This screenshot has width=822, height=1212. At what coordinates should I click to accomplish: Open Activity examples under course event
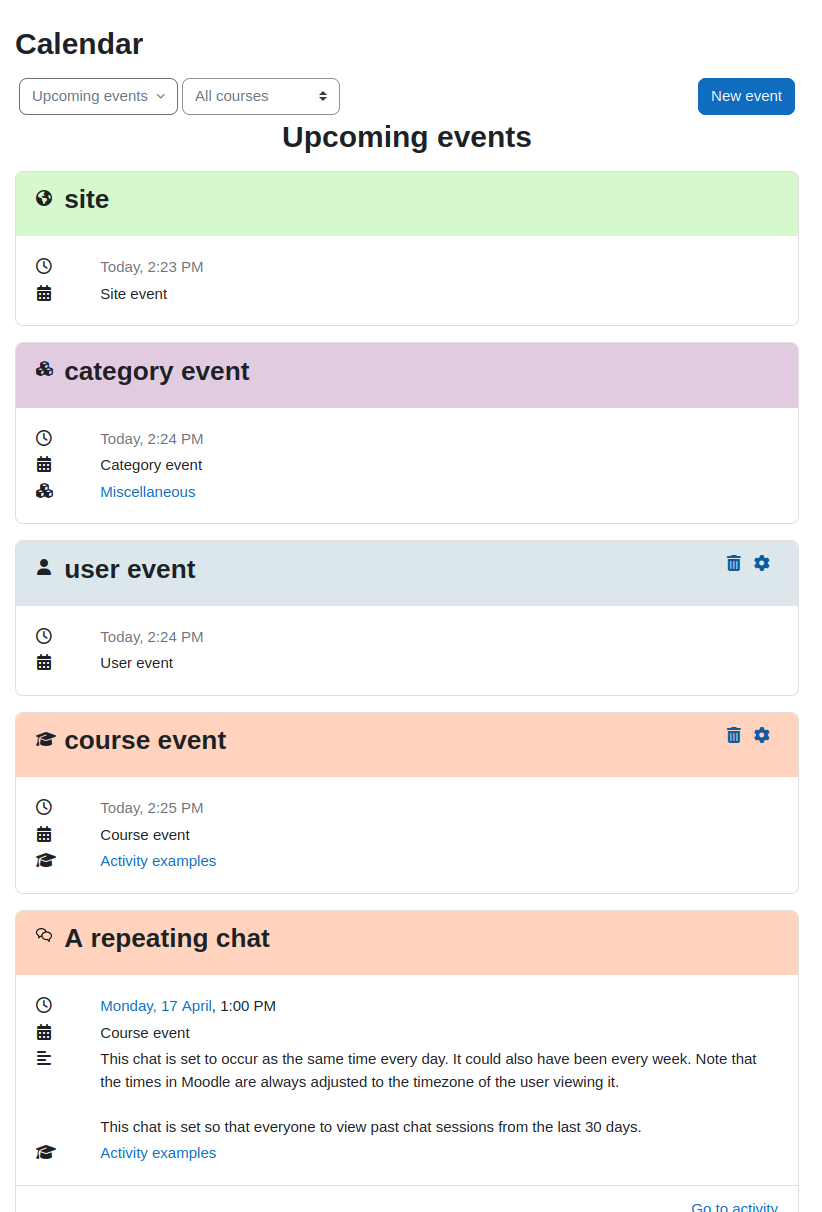(x=158, y=861)
